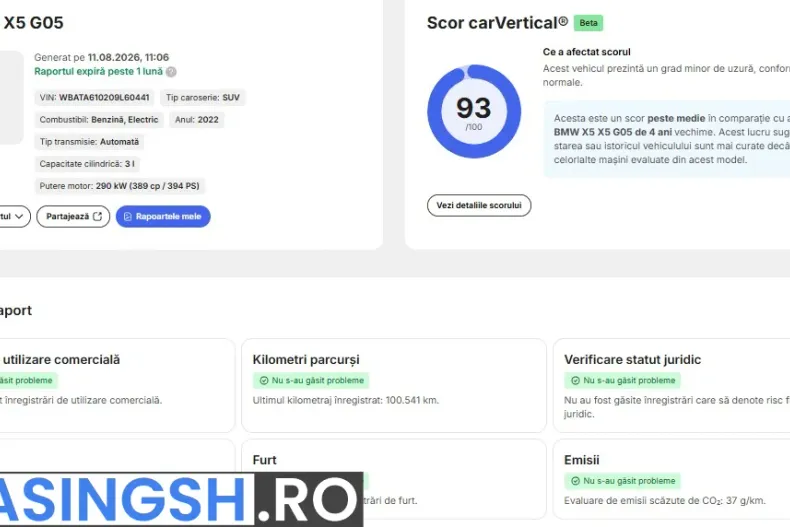Viewport: 790px width, 527px height.
Task: Open the Verificare statut juridic card
Action: coord(671,385)
